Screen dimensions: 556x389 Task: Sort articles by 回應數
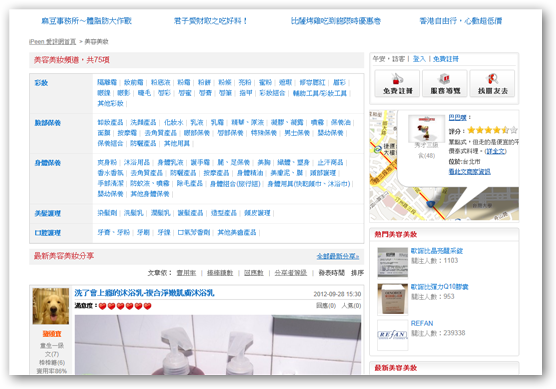pos(254,273)
